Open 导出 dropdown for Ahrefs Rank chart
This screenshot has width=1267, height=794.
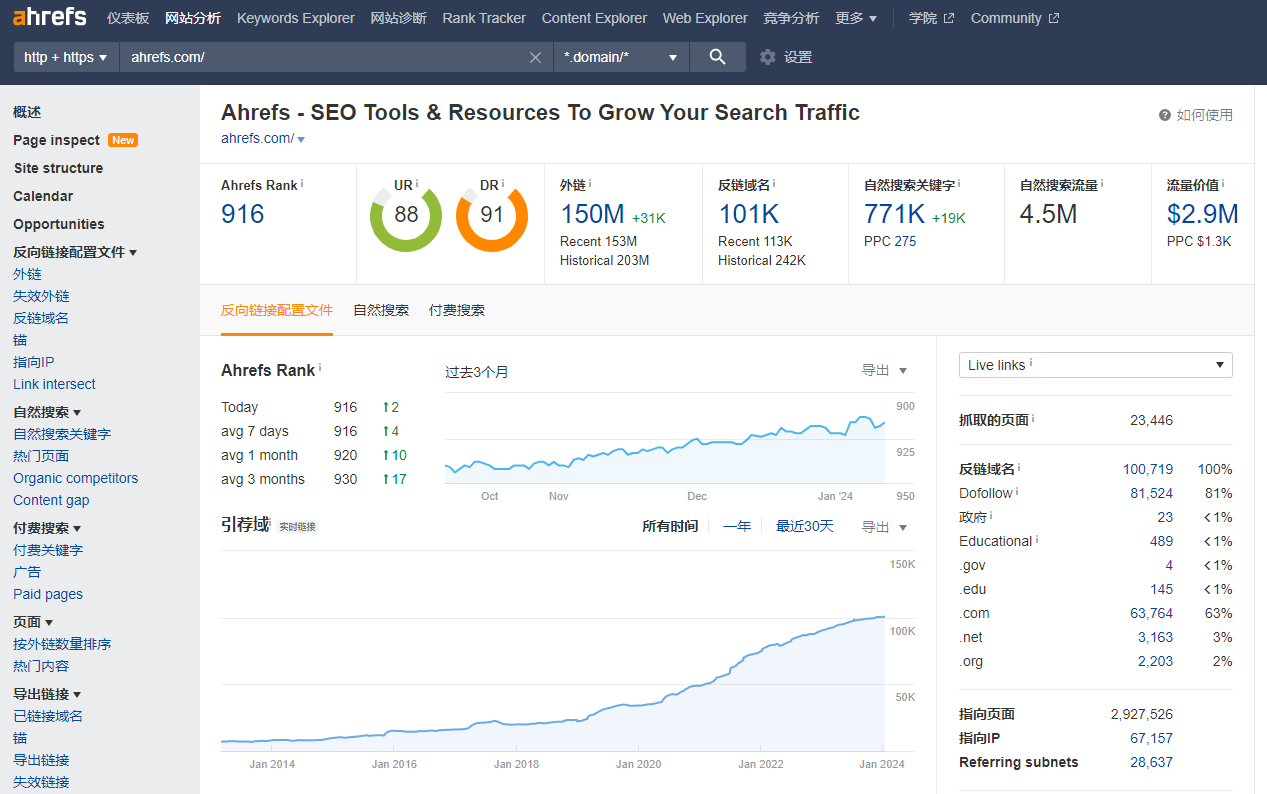(885, 370)
